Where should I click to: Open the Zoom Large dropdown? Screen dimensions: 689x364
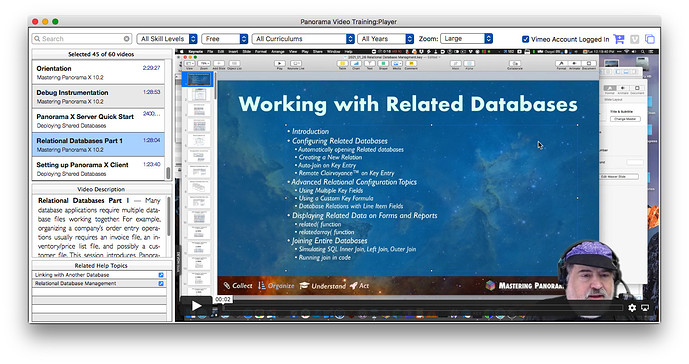point(466,39)
